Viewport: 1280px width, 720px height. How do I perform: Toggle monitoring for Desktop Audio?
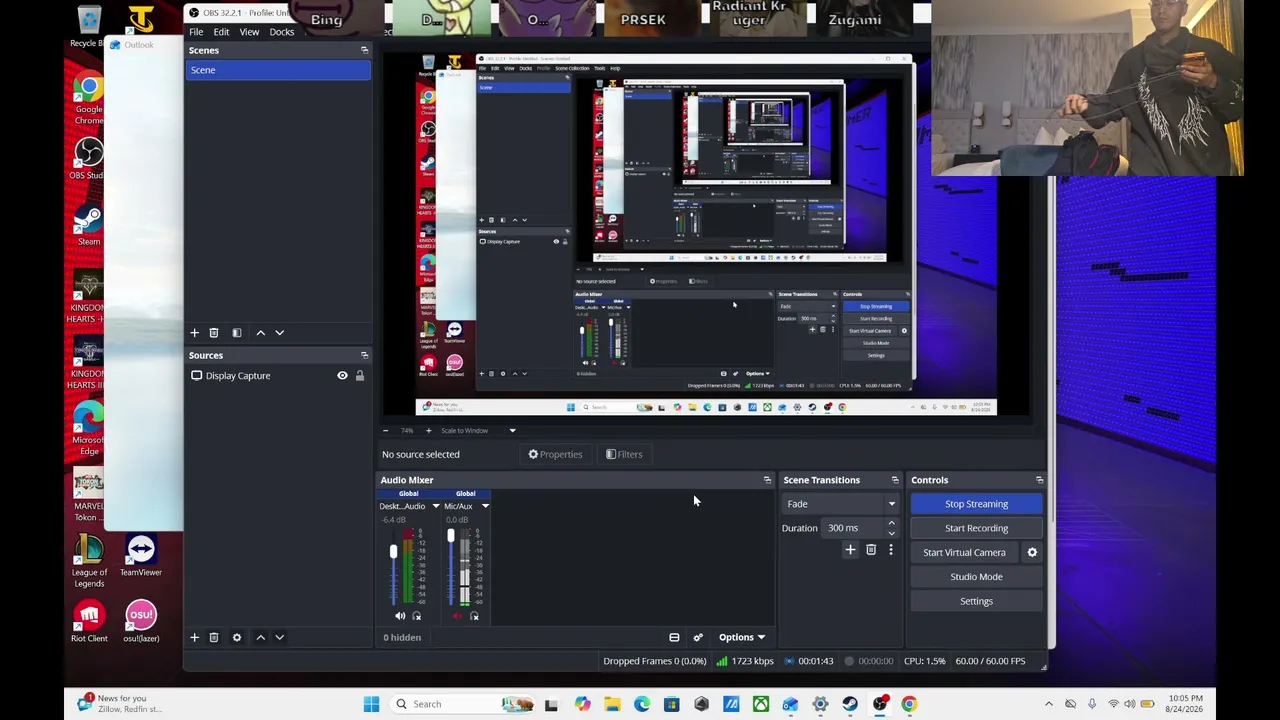tap(417, 616)
